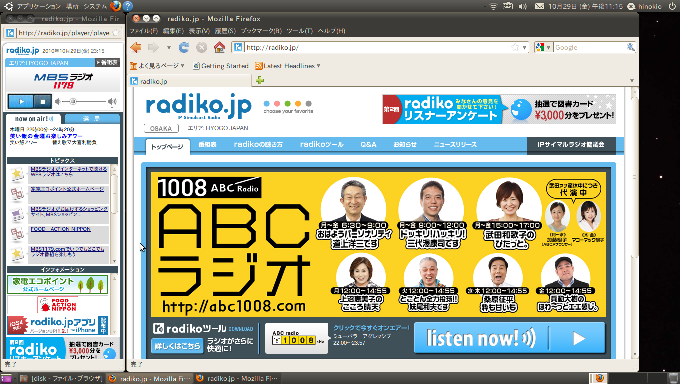
Task: Go to the Firefox home page icon
Action: [x=219, y=47]
